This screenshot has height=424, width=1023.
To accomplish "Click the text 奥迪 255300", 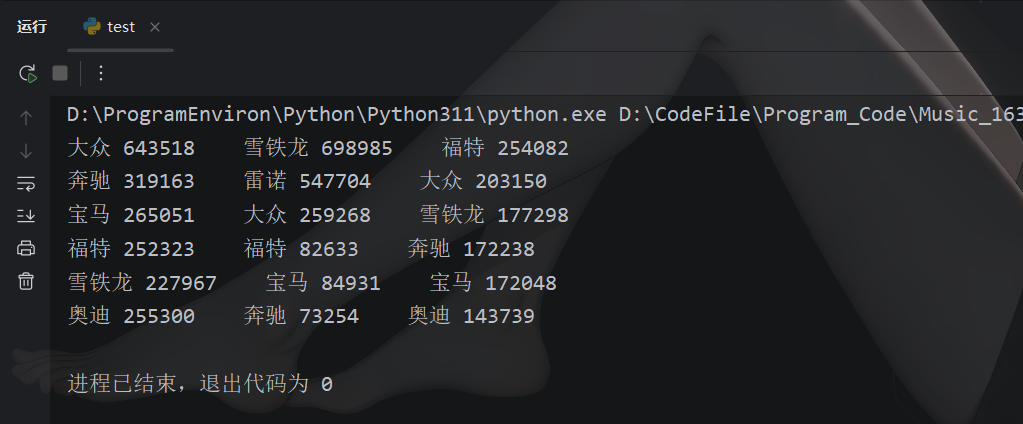I will click(131, 316).
